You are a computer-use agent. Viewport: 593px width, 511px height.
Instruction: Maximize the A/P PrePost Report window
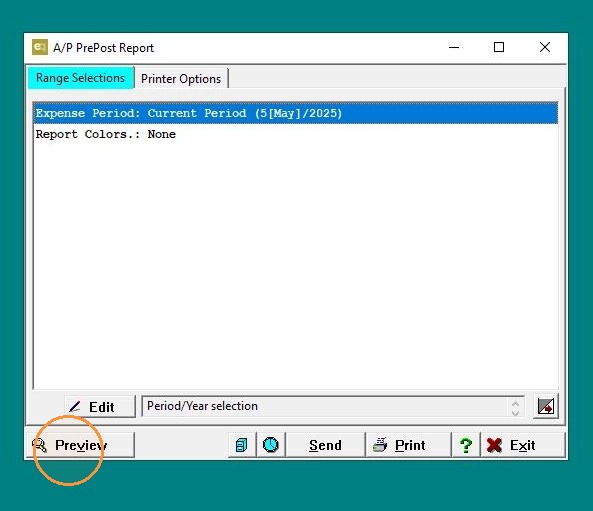499,47
